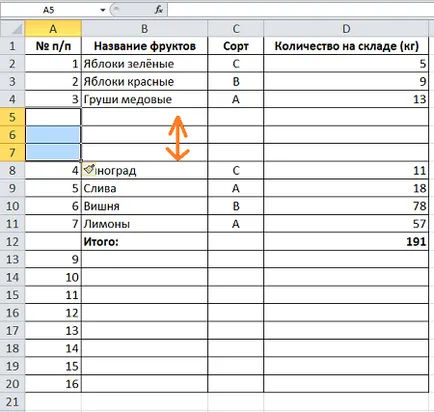Click the cell 'Яблоки зелёные'
The image size is (434, 412).
pos(144,64)
